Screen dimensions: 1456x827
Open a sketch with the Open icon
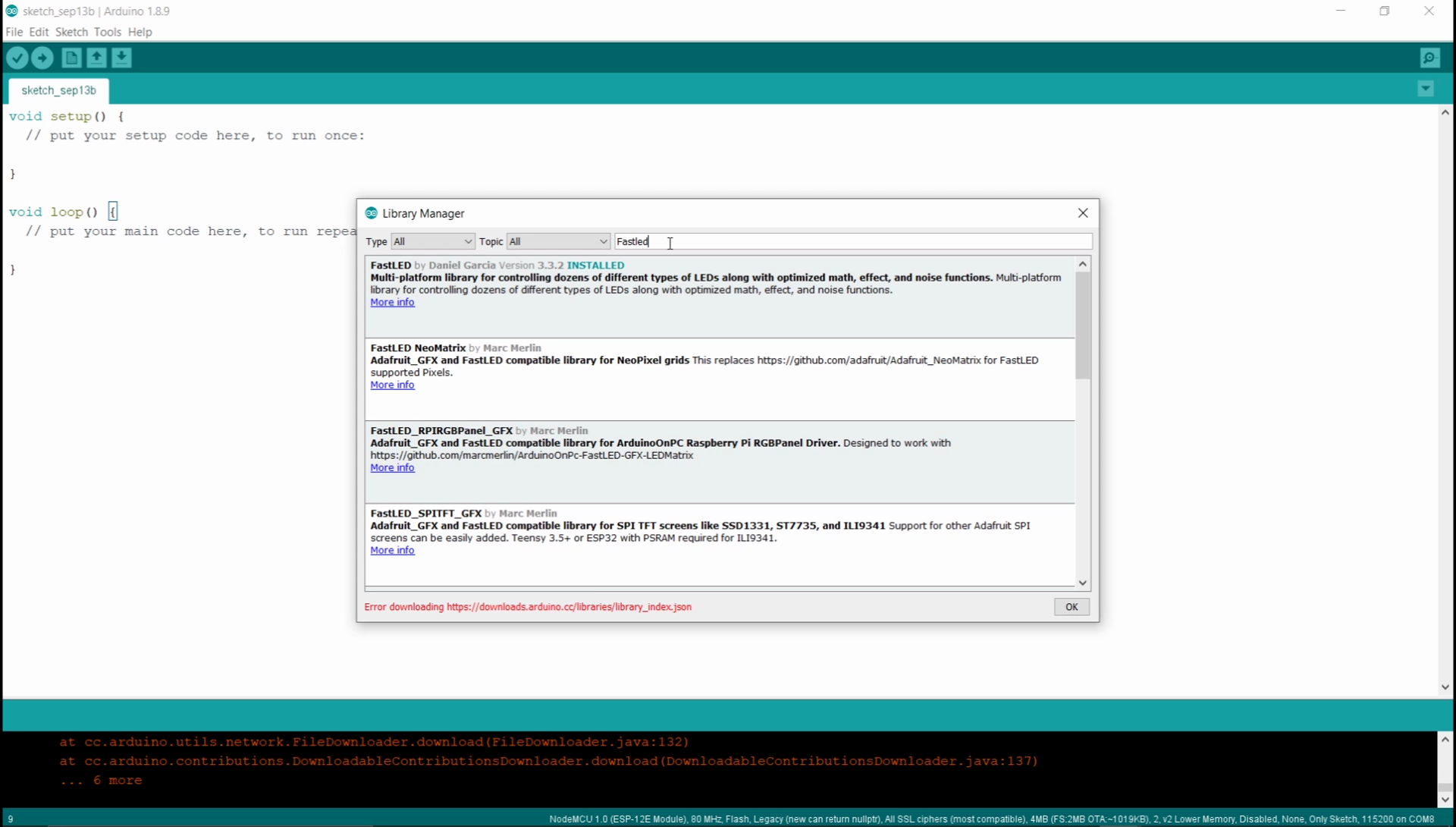click(96, 58)
